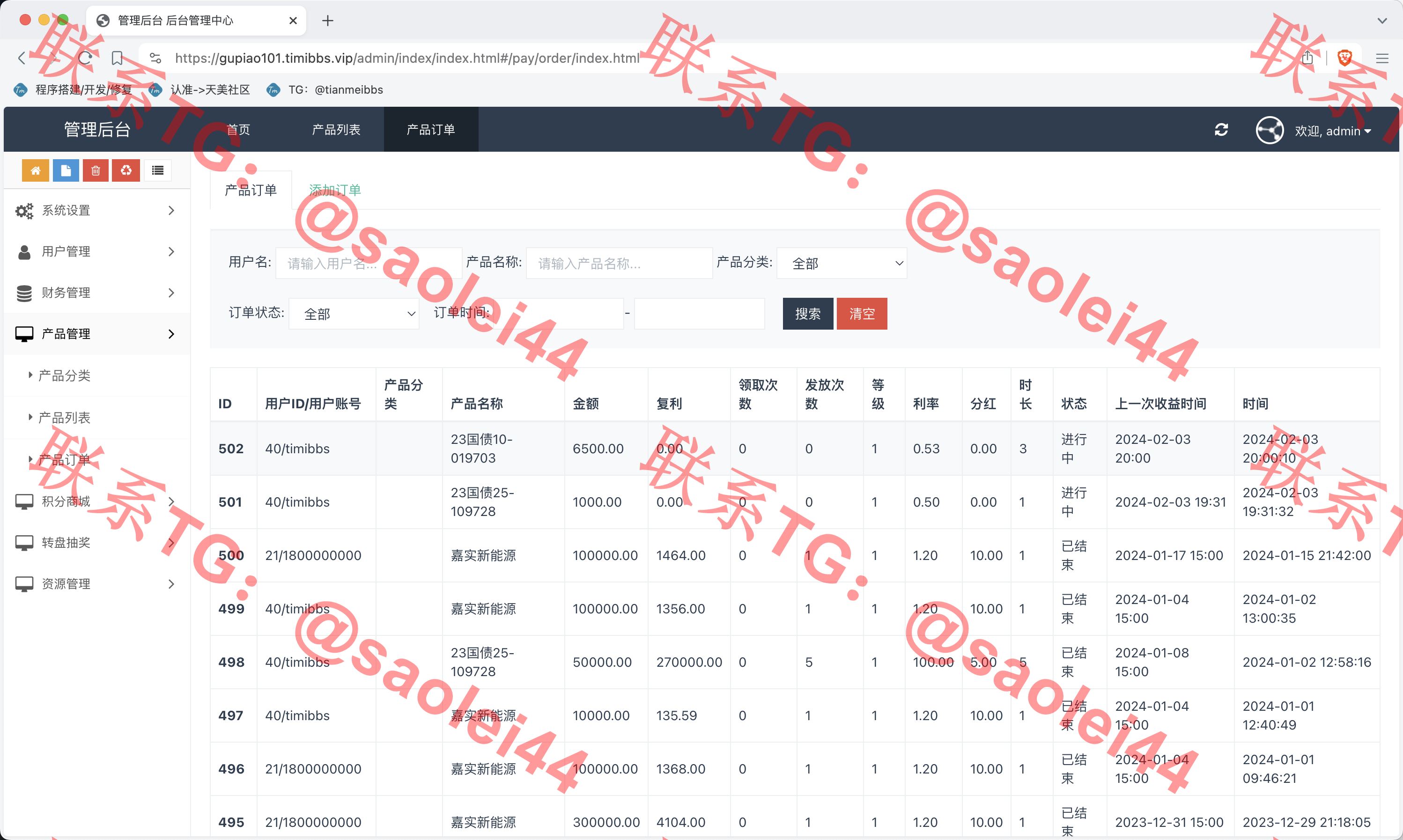1403x840 pixels.
Task: Click amount 50000.00 in row 498
Action: [602, 662]
